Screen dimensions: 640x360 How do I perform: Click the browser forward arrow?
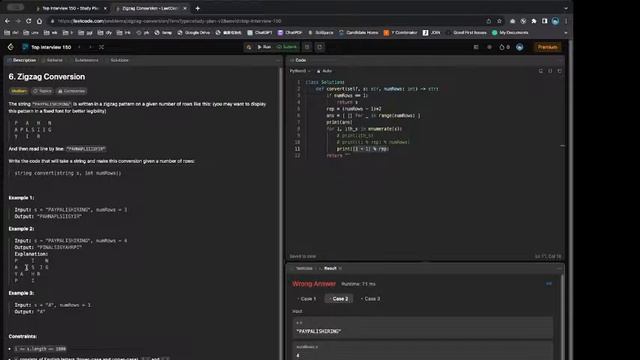point(18,21)
